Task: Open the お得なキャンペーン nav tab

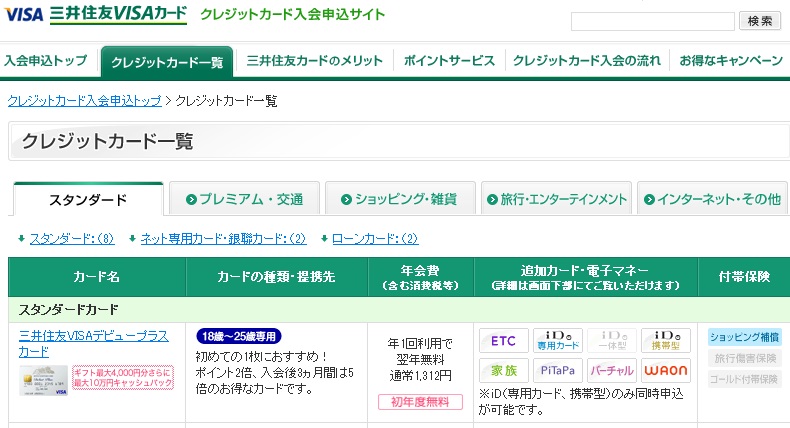Action: pos(731,61)
